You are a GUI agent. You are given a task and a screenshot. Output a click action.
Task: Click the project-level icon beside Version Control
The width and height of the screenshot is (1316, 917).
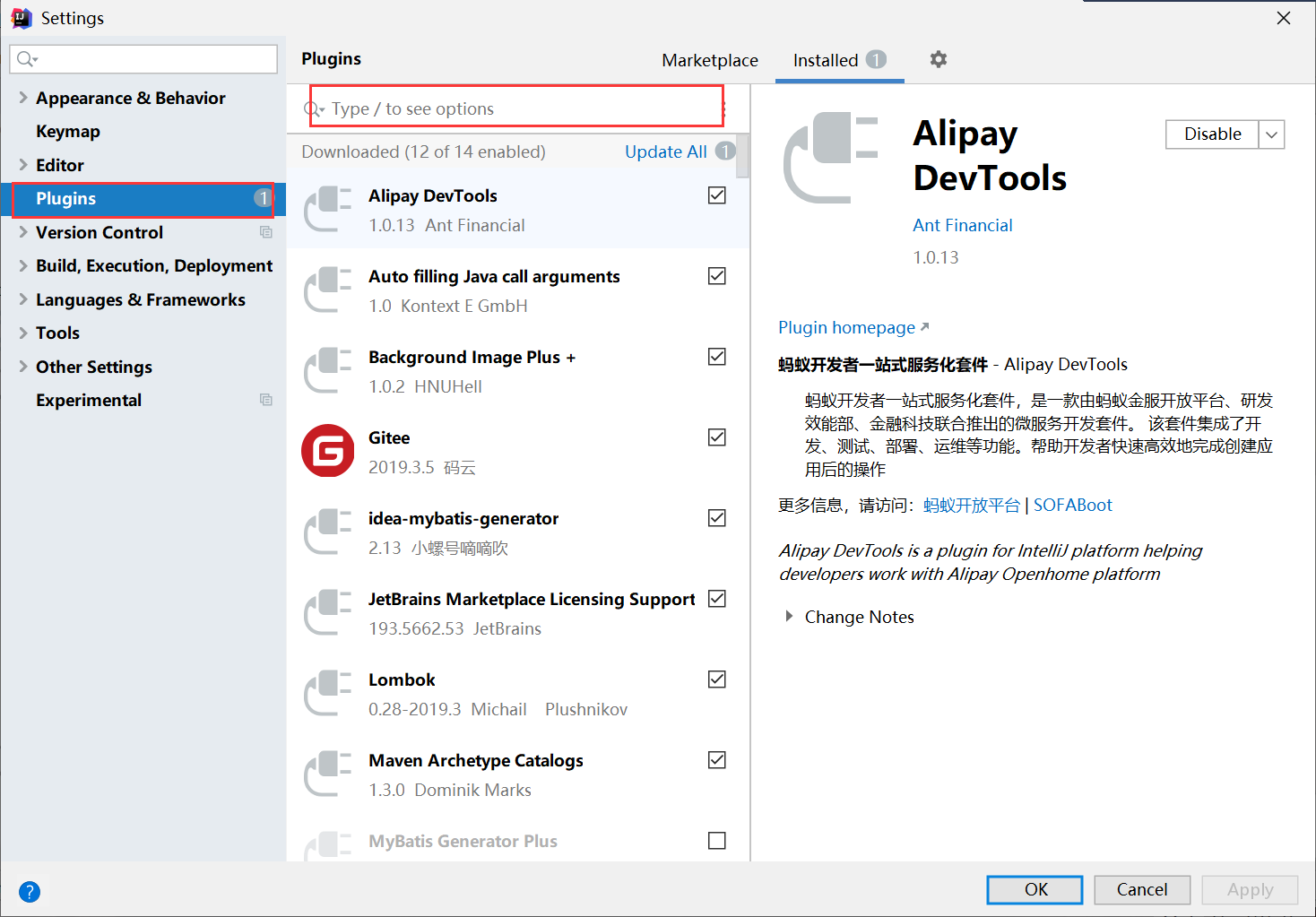click(x=266, y=232)
